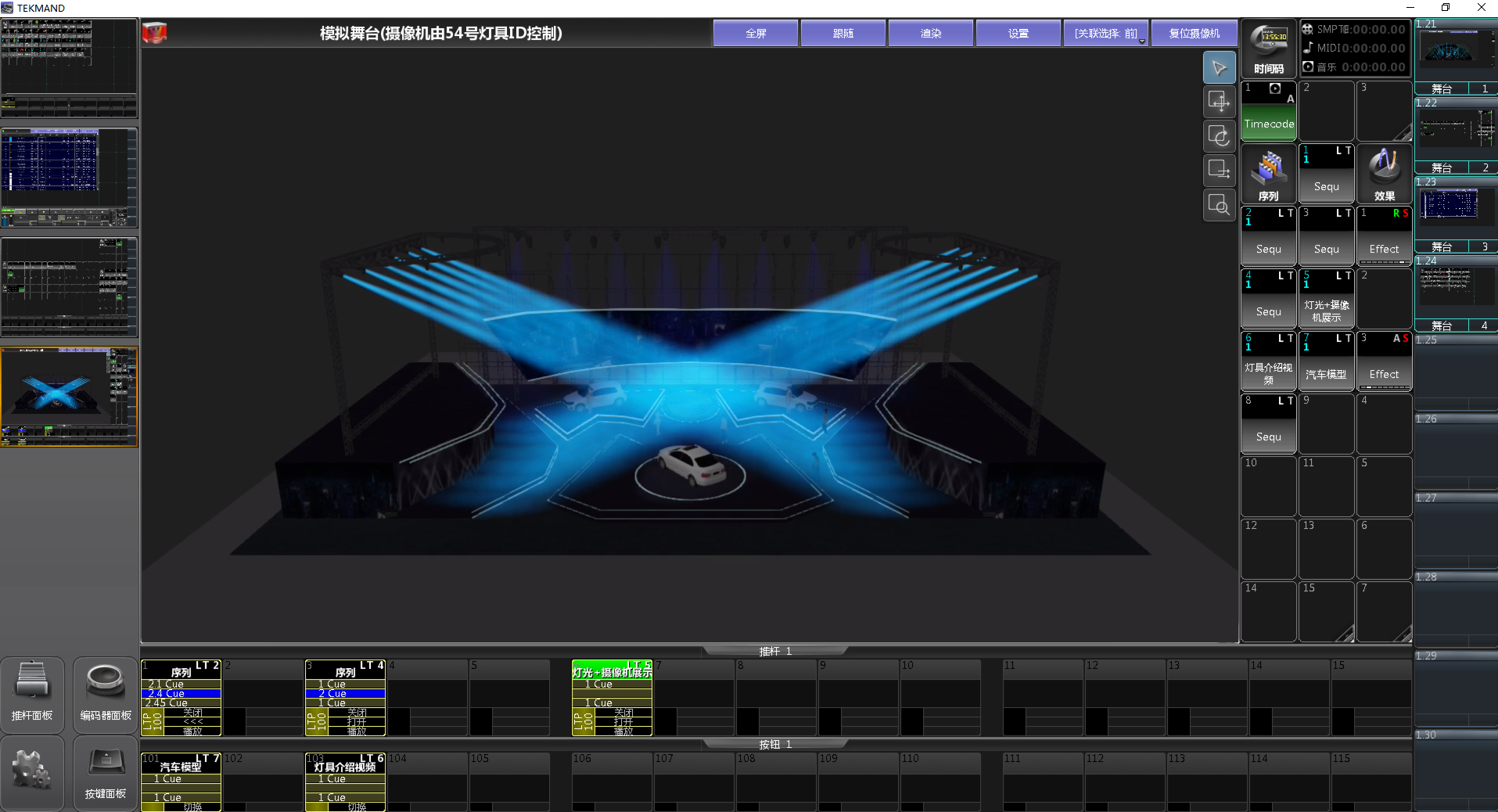Image resolution: width=1498 pixels, height=812 pixels.
Task: Select the zoom magnifier tool
Action: [x=1219, y=205]
